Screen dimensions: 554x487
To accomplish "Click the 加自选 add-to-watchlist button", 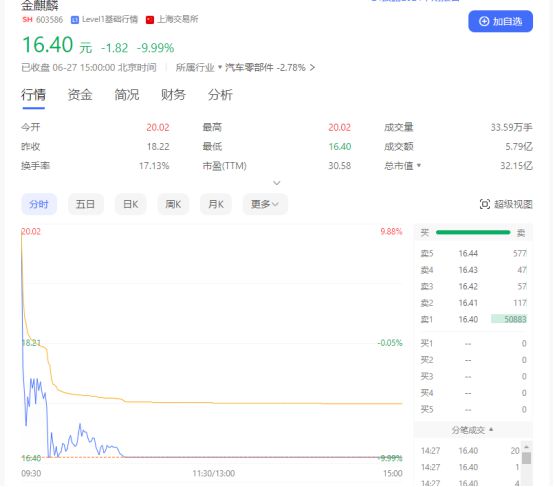I will [x=500, y=21].
